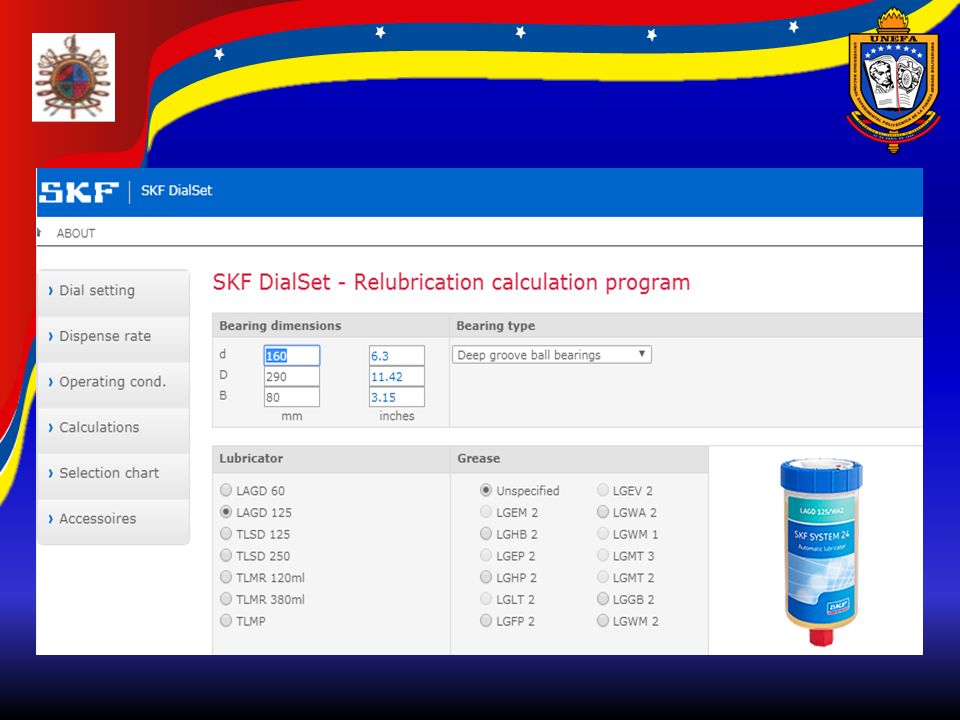Expand the Deep groove ball bearings dropdown
The height and width of the screenshot is (720, 960).
coord(552,354)
